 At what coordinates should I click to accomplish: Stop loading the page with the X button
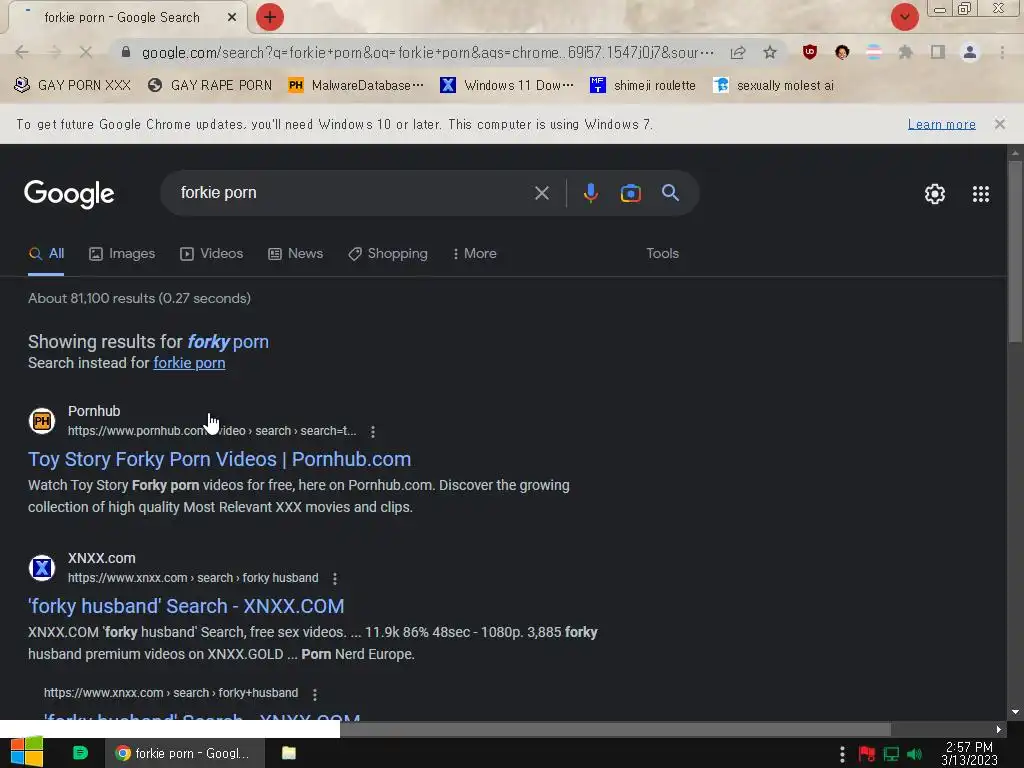pyautogui.click(x=86, y=52)
